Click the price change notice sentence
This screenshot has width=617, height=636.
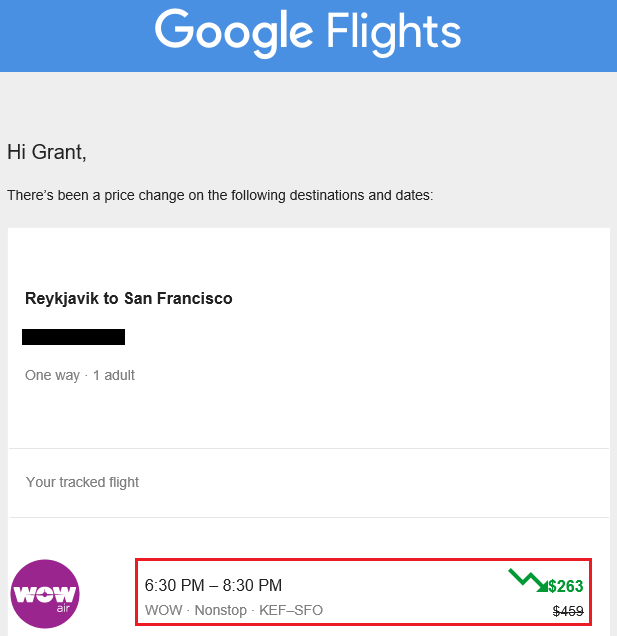click(220, 195)
